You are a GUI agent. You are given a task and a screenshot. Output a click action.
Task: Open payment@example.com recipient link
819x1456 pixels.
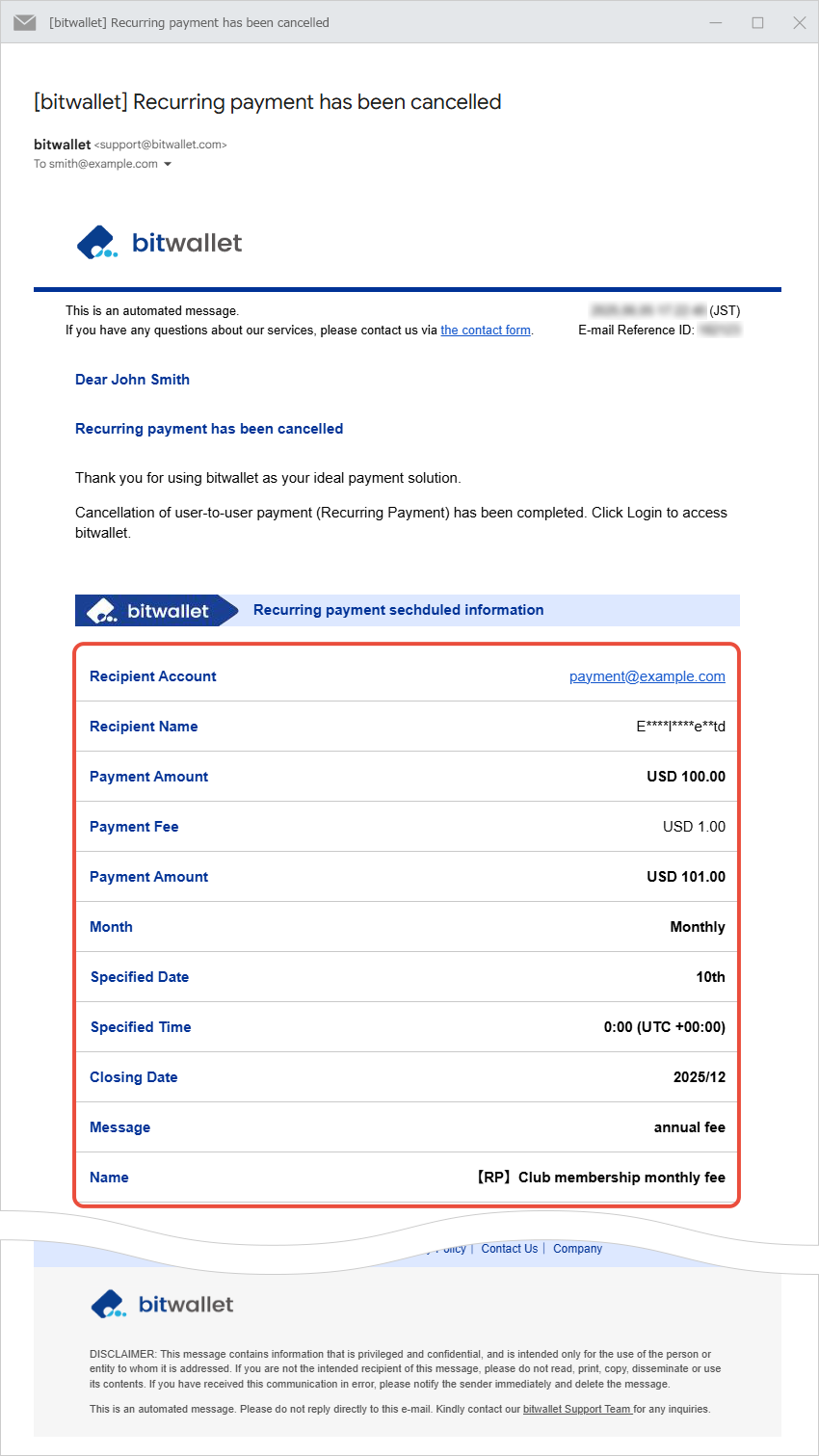point(647,676)
